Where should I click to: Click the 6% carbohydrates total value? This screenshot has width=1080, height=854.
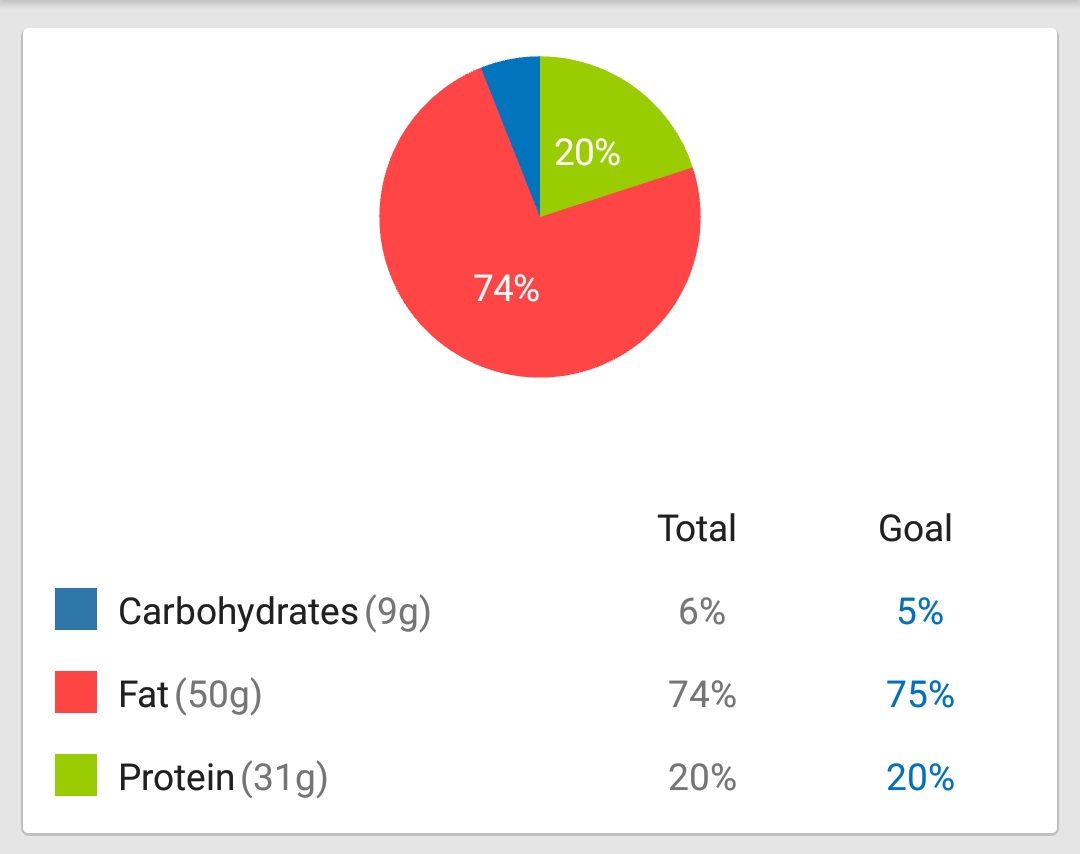(702, 611)
